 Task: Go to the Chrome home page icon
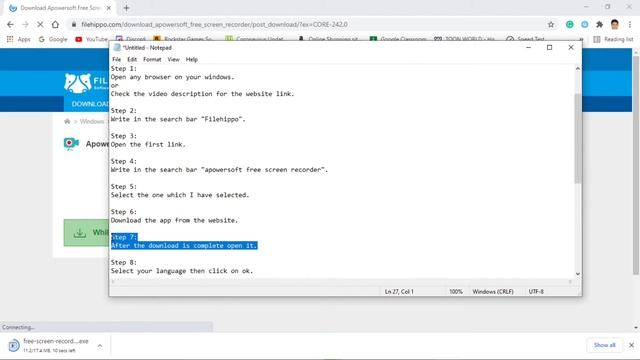(x=55, y=24)
